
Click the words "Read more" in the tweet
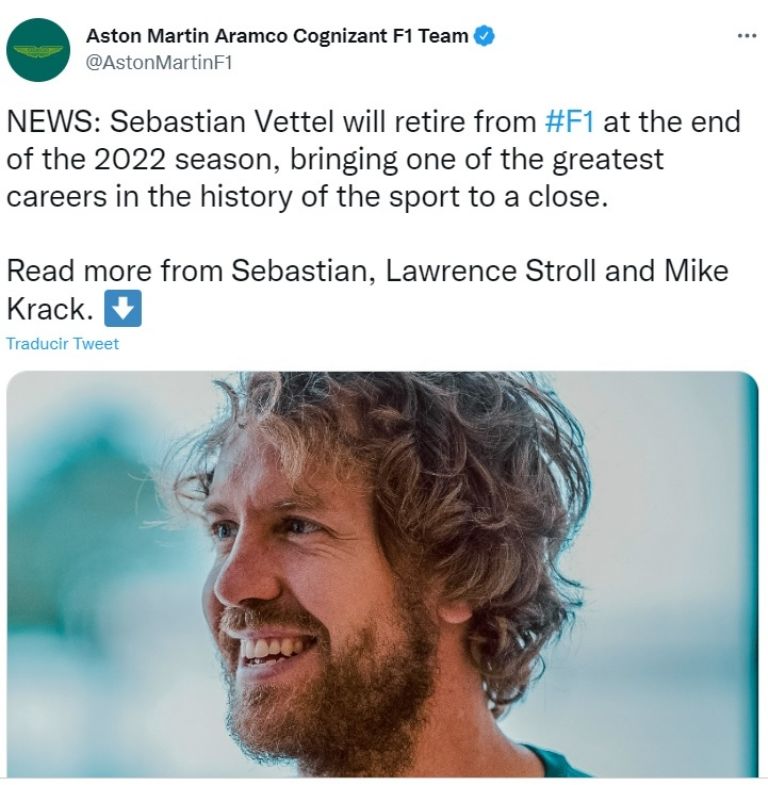click(80, 271)
